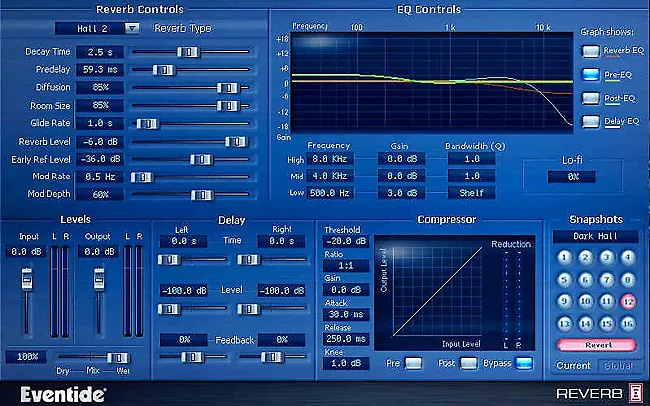Enable compressor Pre button
The height and width of the screenshot is (406, 650).
tap(413, 363)
